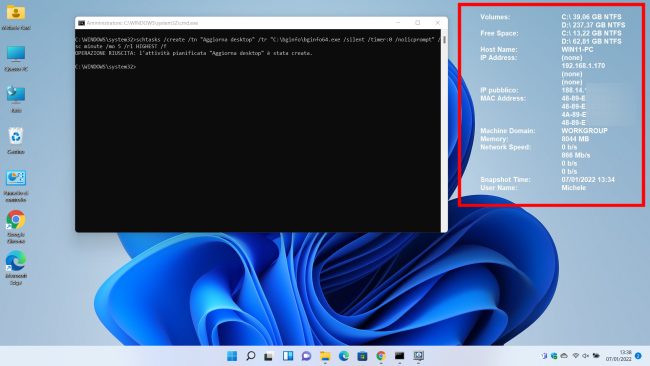Viewport: 650px width, 366px height.
Task: Open the notification count badge
Action: click(638, 356)
